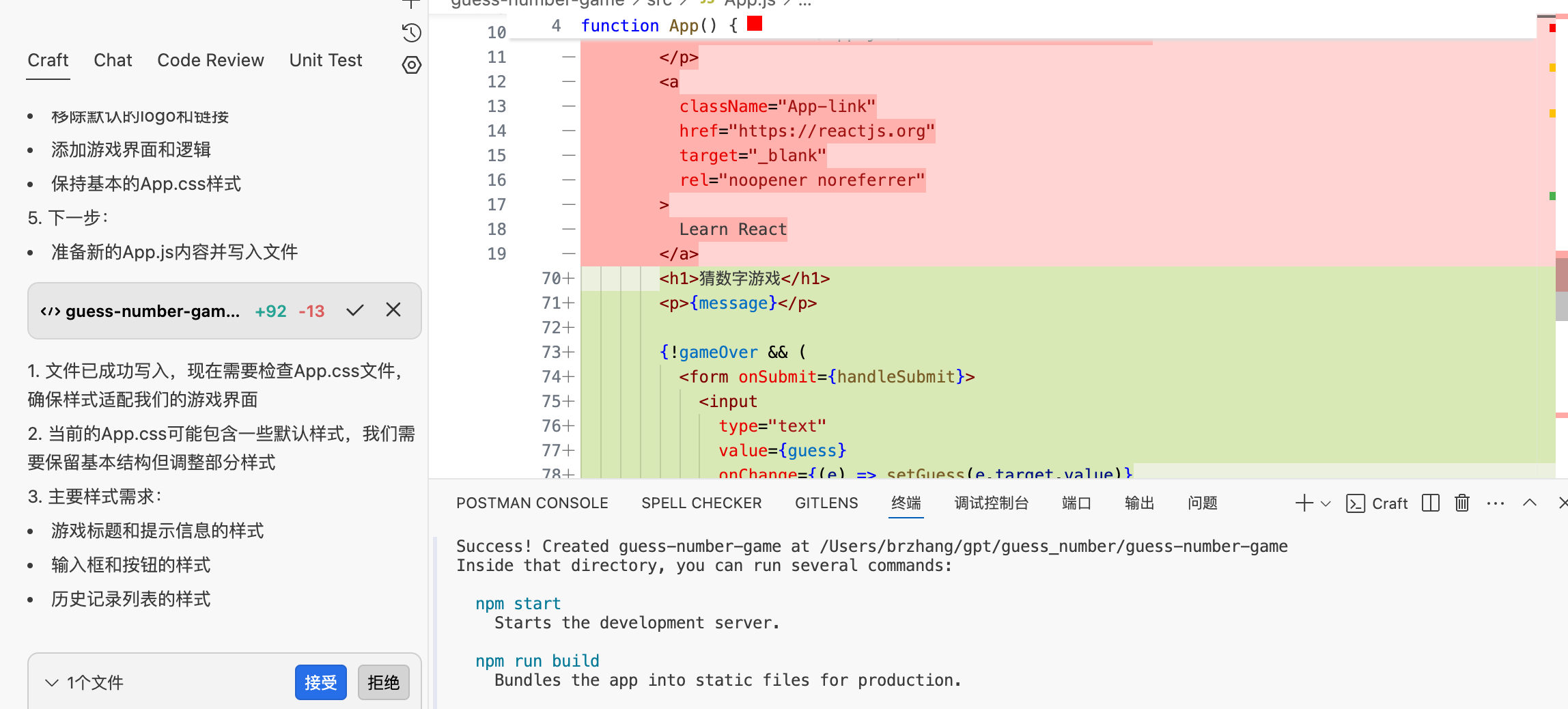The width and height of the screenshot is (1568, 709).
Task: Click the red square after function App()
Action: pyautogui.click(x=755, y=24)
